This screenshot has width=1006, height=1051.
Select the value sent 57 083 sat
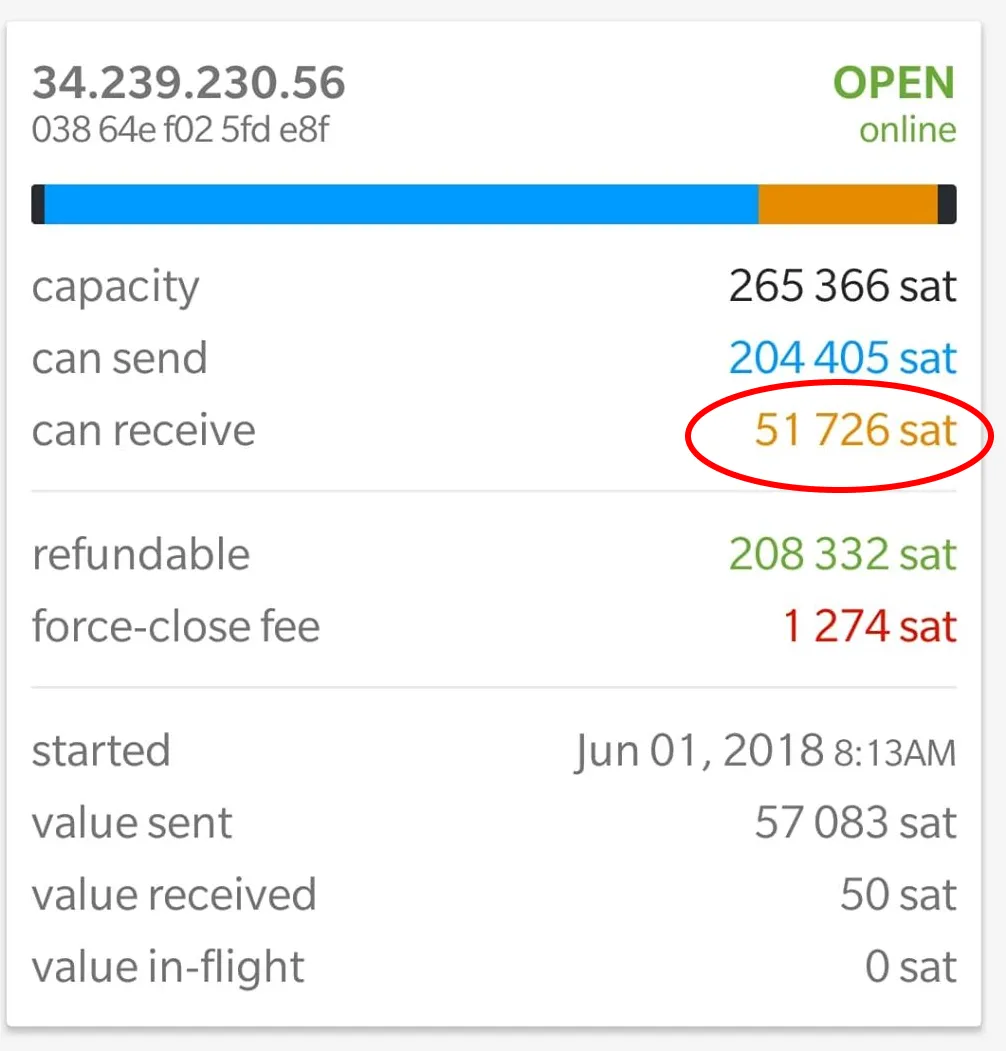[x=855, y=823]
